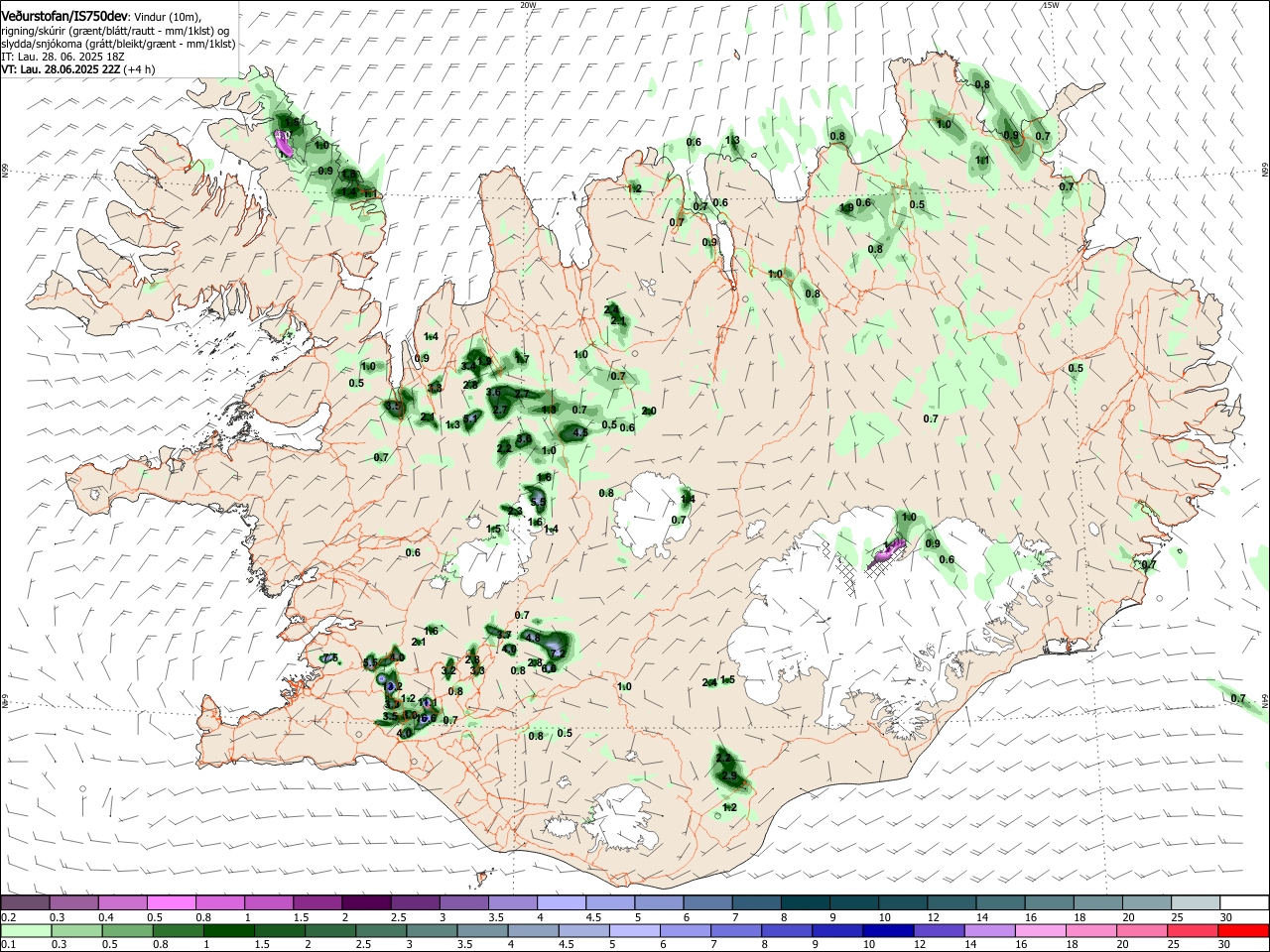Click the bright red swatch in the lower legend
The height and width of the screenshot is (952, 1270).
pyautogui.click(x=1244, y=930)
